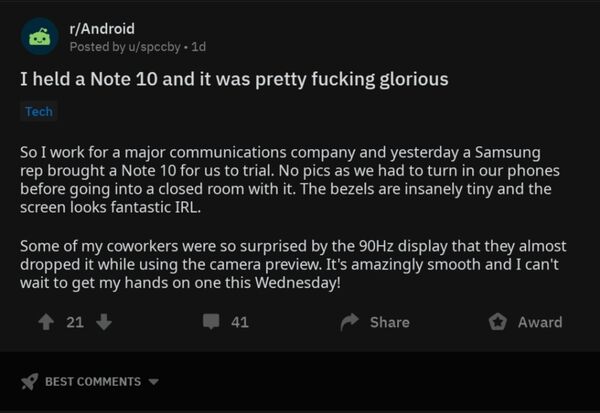Click the rocket icon beside Best Comments

tap(29, 381)
